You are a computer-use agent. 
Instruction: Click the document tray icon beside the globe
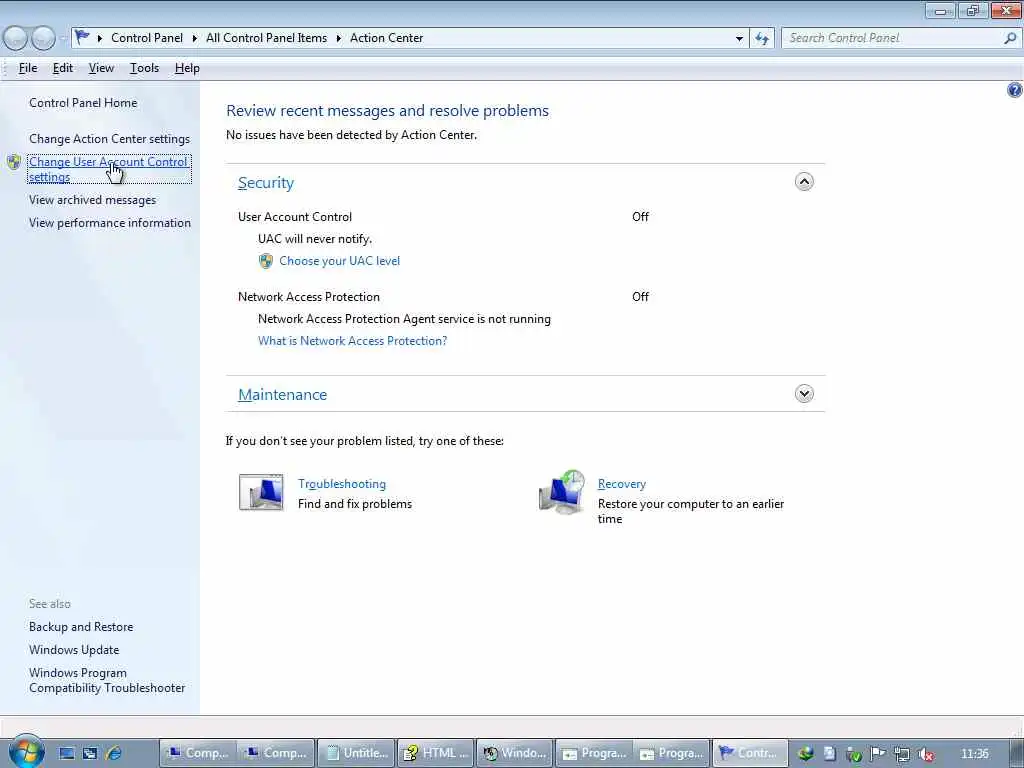(x=829, y=754)
